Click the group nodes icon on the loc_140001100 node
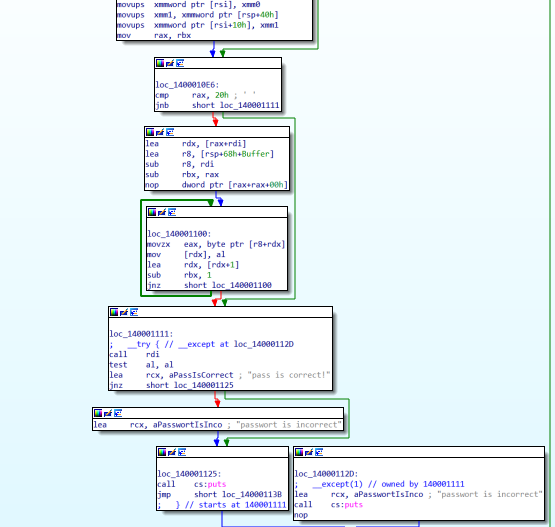The width and height of the screenshot is (555, 527). point(172,212)
